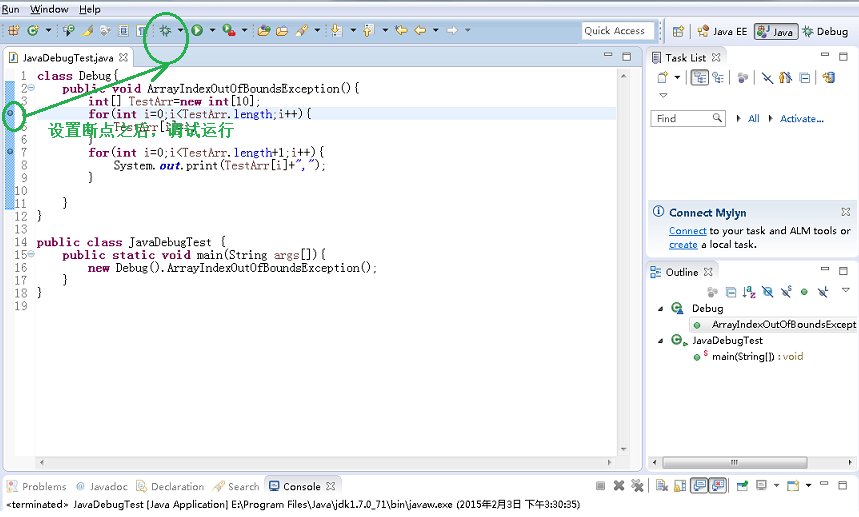Open the Run menu

10,9
